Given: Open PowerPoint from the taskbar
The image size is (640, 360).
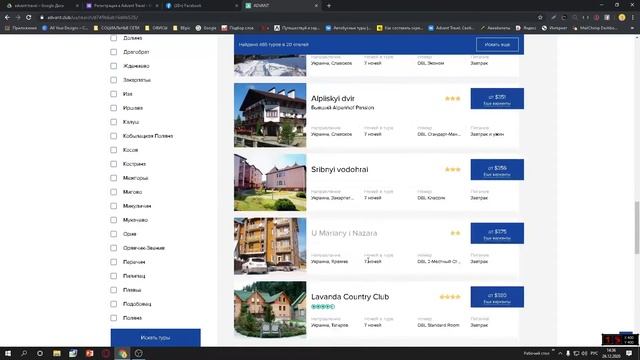Looking at the screenshot, I should click(x=89, y=353).
